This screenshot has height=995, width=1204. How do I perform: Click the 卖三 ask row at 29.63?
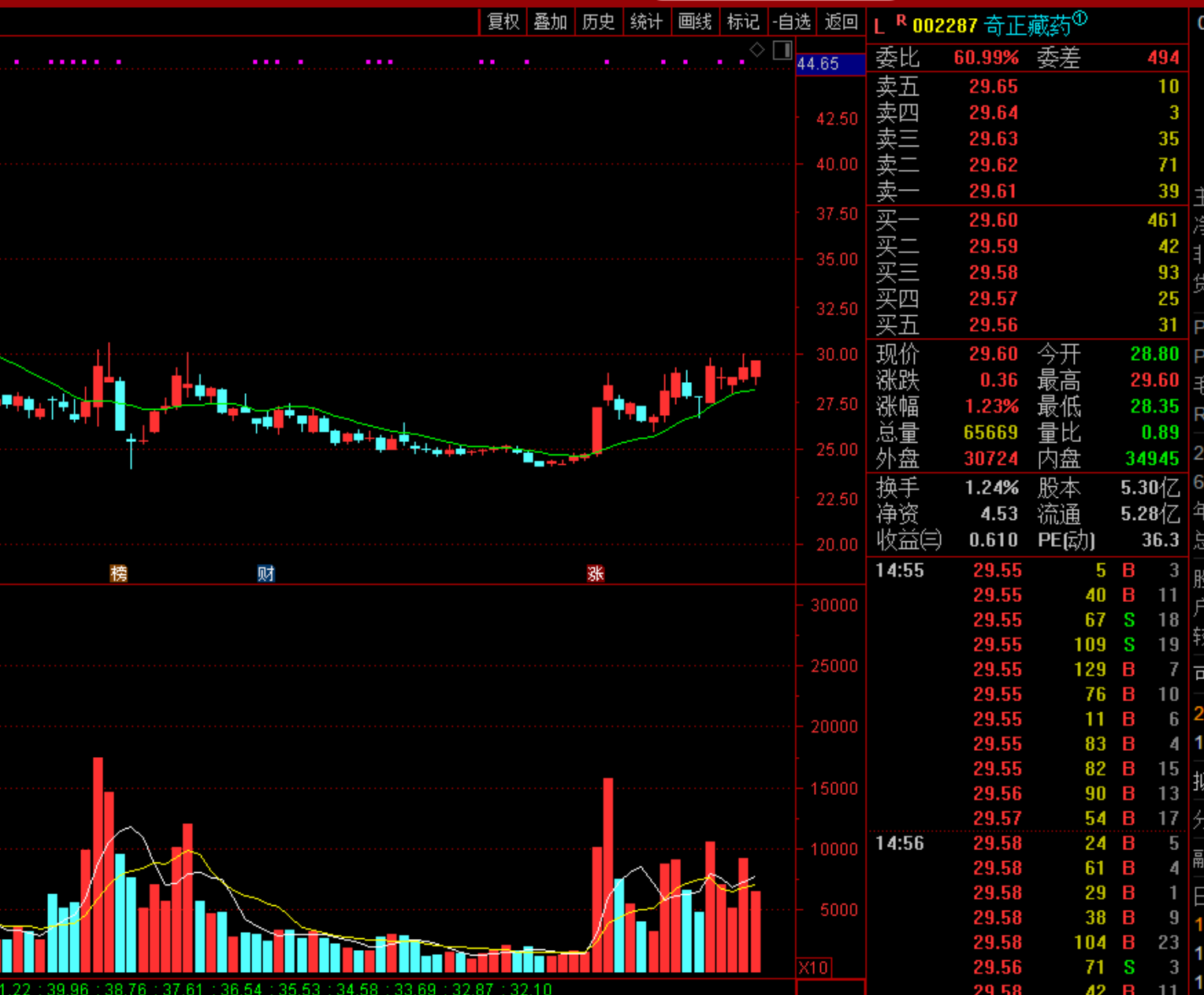pyautogui.click(x=1027, y=139)
